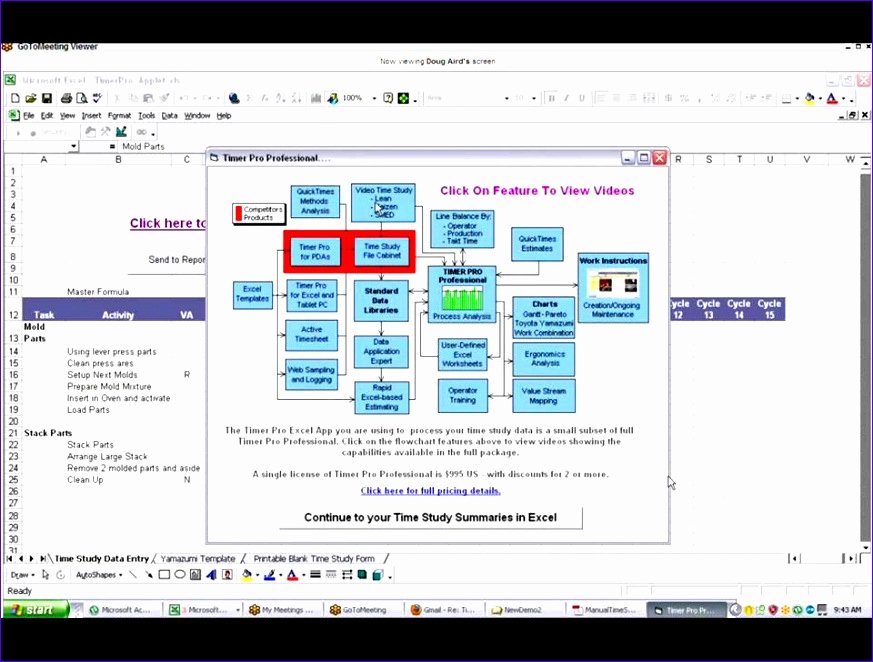Create a new workbook with the New icon

[x=15, y=99]
